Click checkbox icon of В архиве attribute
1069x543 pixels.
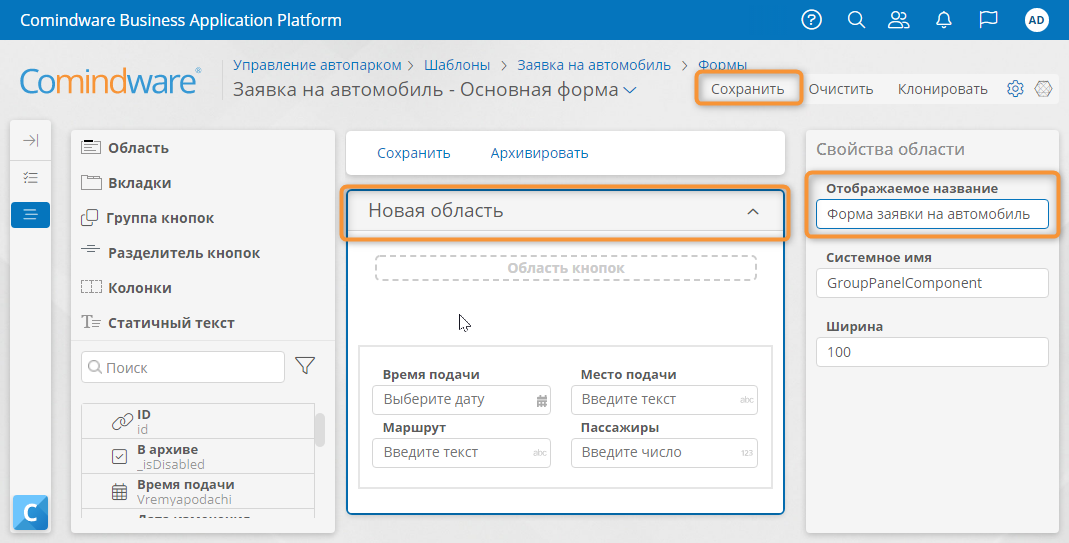pyautogui.click(x=119, y=456)
